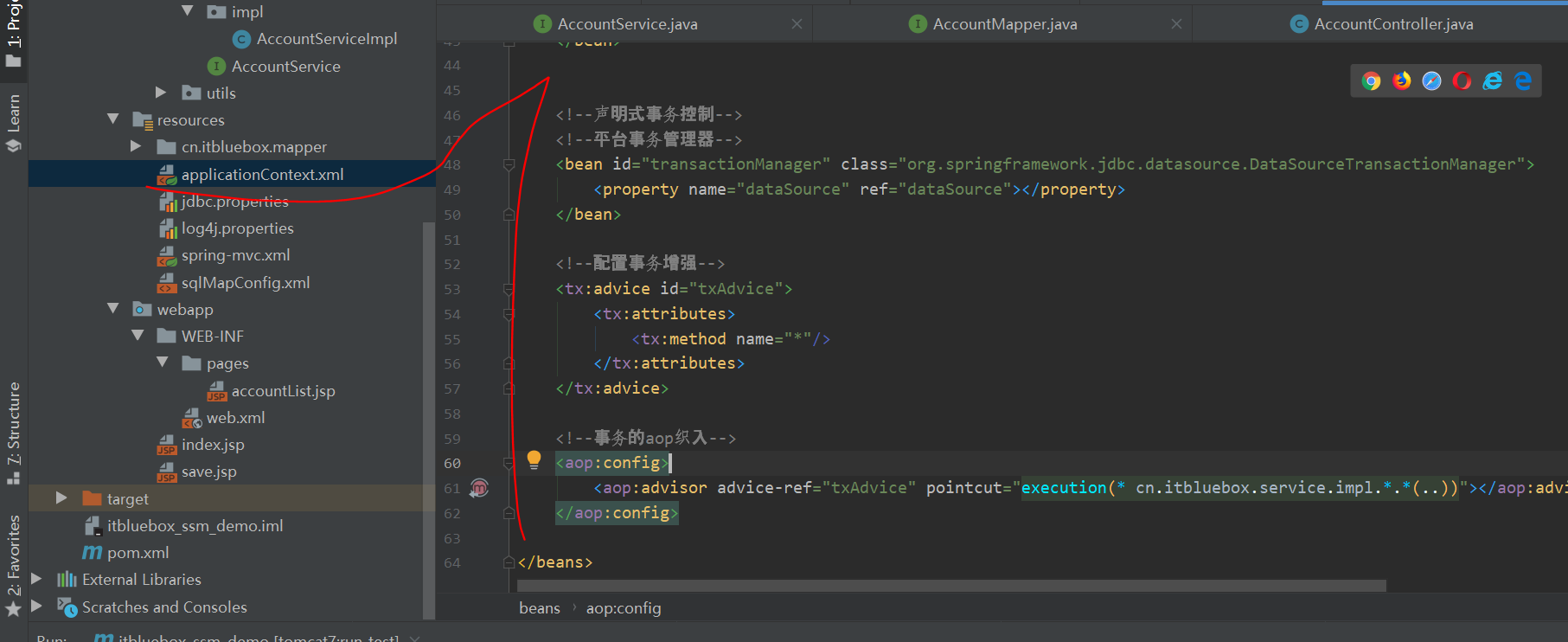Select save.jsp in project tree
The width and height of the screenshot is (1568, 642).
(x=208, y=472)
